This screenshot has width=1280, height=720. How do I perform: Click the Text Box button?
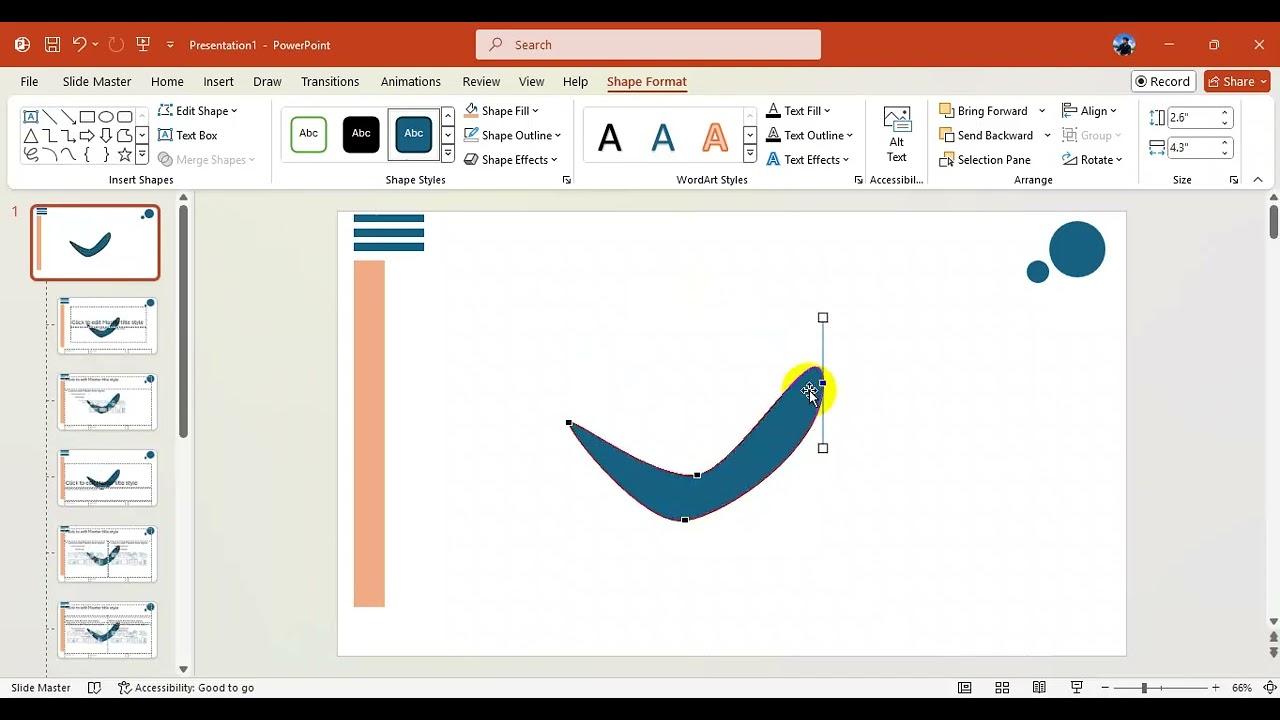pos(187,135)
